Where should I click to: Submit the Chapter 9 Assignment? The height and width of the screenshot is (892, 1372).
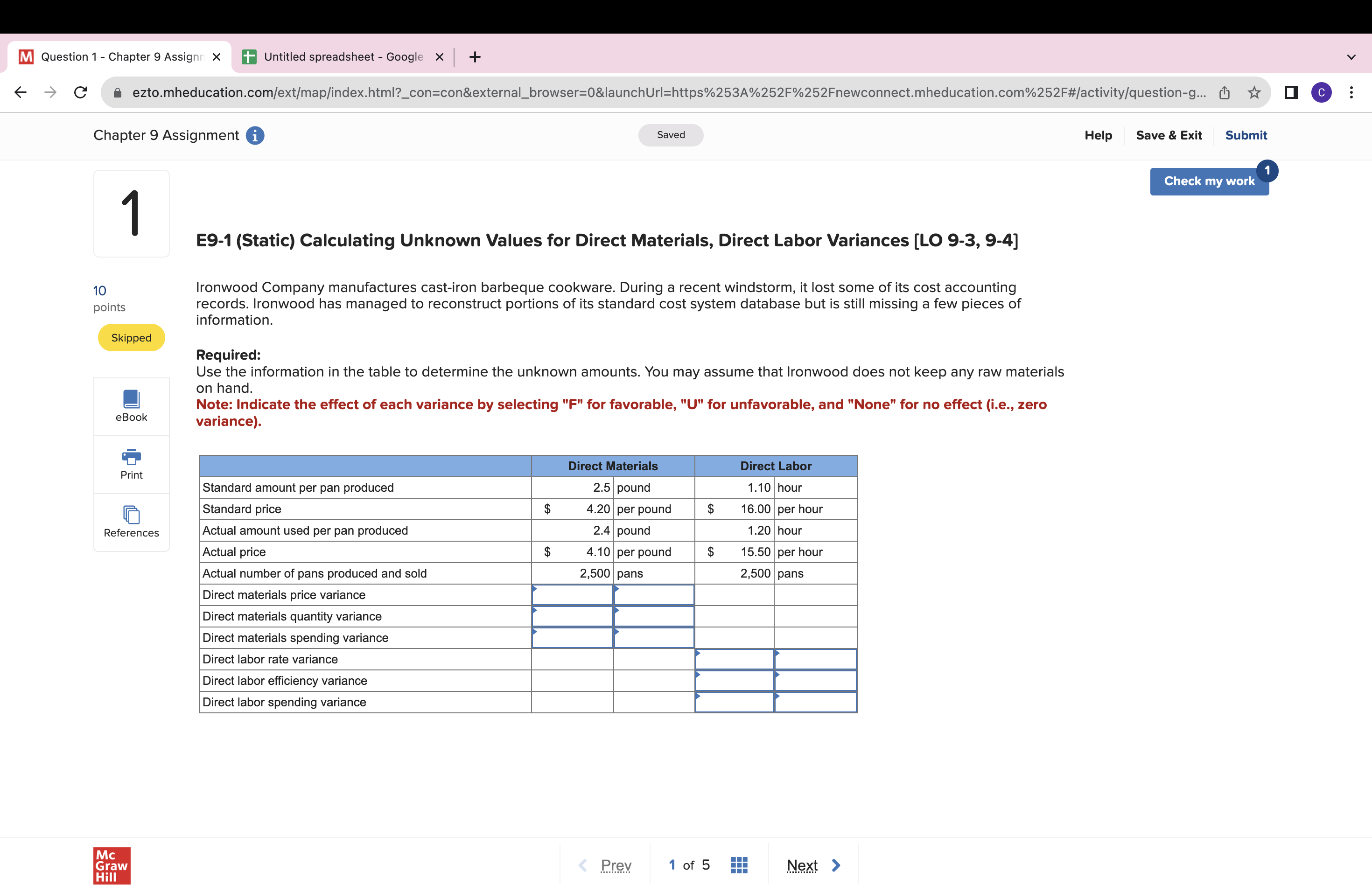pos(1246,135)
